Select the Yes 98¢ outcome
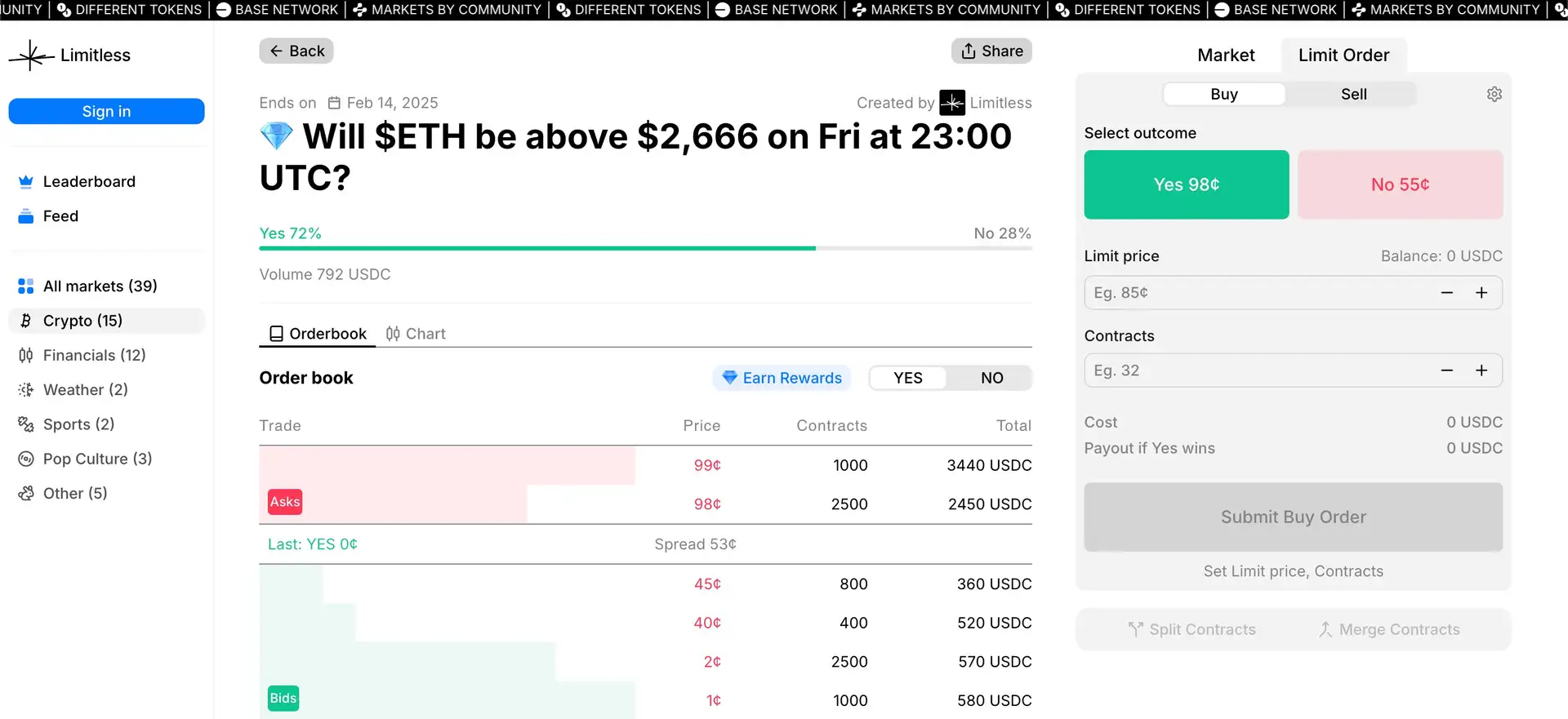 [1186, 184]
